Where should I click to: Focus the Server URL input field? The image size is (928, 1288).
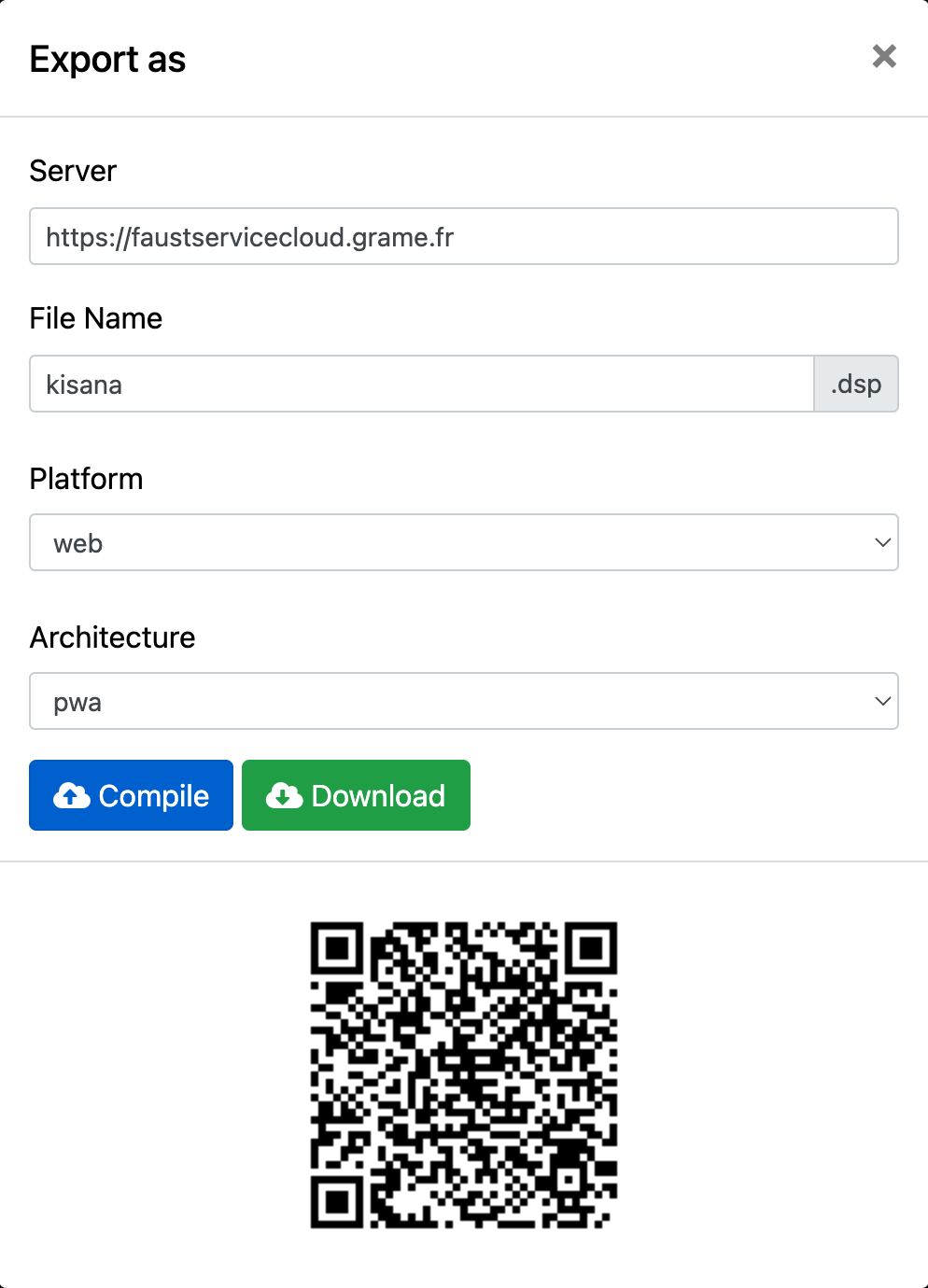pyautogui.click(x=463, y=237)
